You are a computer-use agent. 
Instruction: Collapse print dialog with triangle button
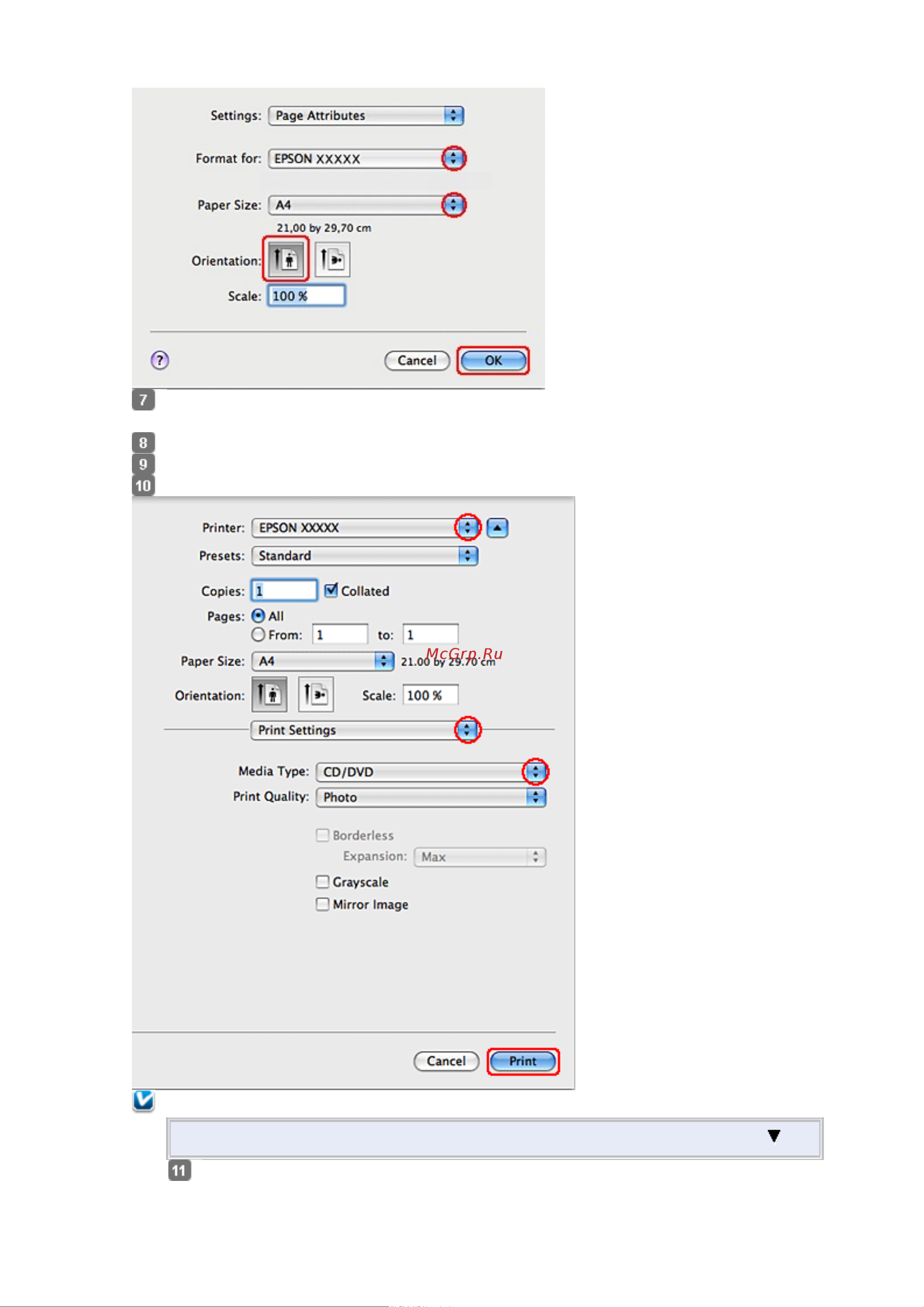[497, 528]
